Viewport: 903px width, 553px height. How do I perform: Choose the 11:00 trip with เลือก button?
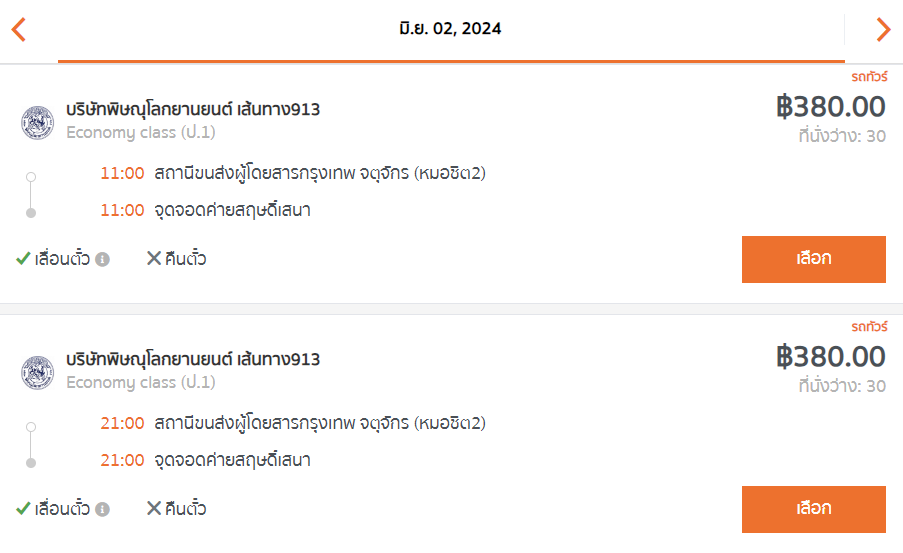click(x=814, y=259)
